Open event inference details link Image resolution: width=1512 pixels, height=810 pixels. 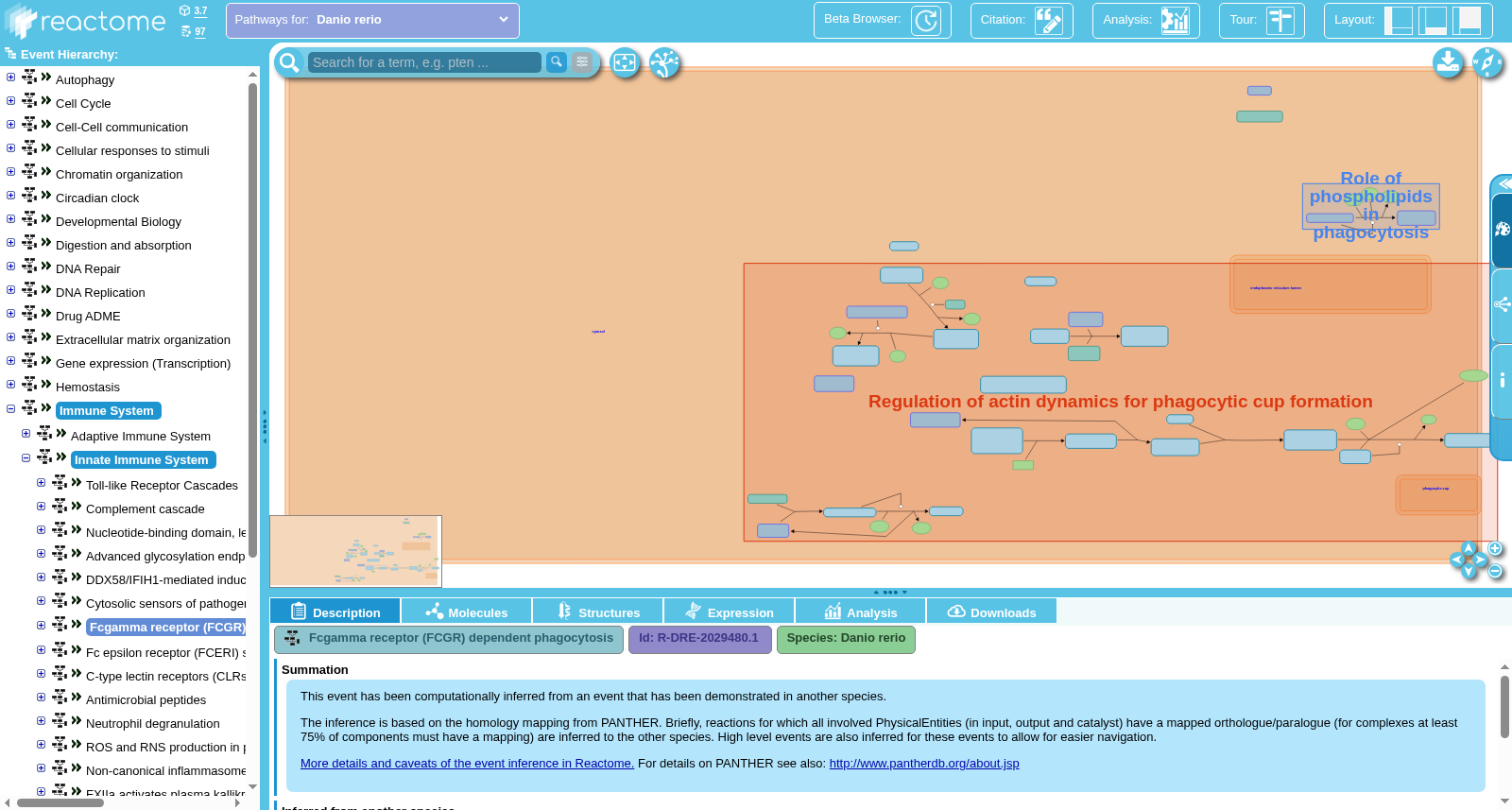pyautogui.click(x=467, y=764)
